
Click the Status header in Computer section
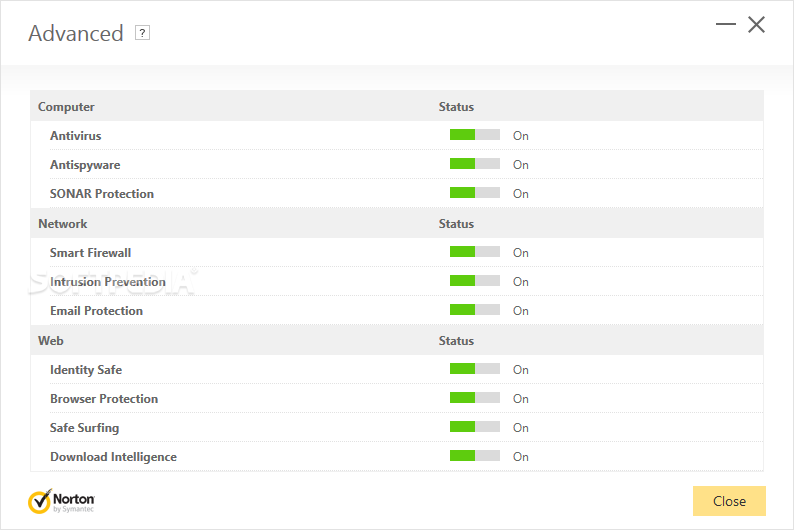(x=456, y=107)
